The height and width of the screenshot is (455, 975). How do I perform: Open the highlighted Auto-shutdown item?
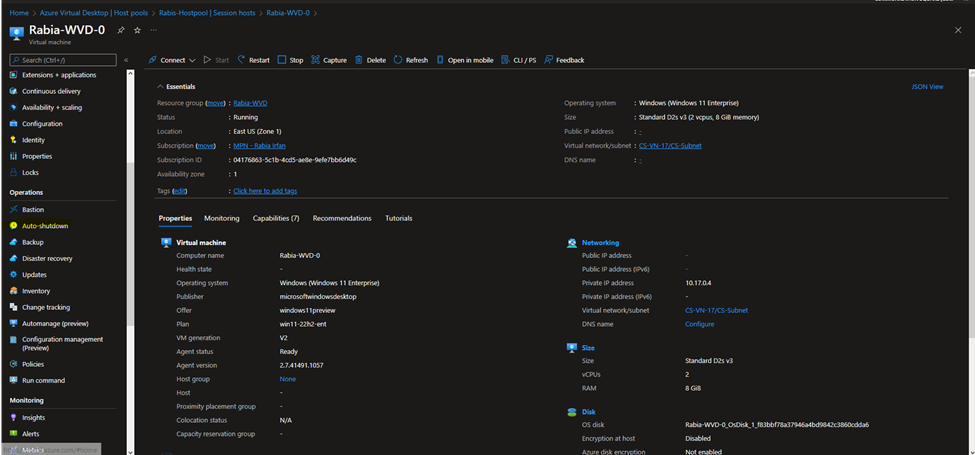(45, 226)
